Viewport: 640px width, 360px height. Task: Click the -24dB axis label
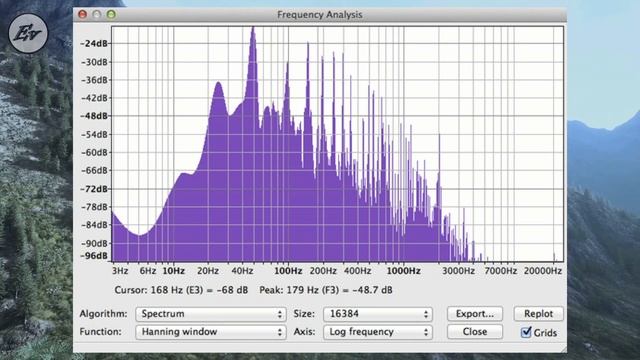(x=94, y=44)
